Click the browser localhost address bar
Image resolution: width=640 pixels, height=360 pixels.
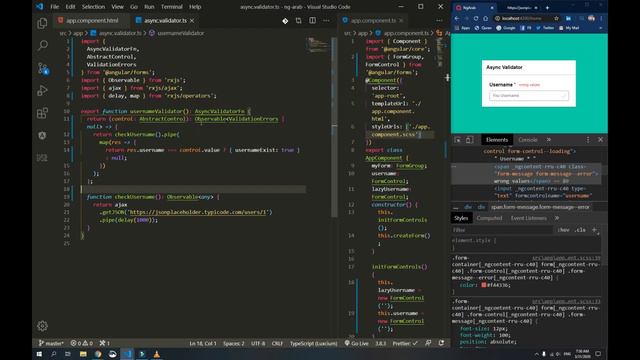click(523, 18)
